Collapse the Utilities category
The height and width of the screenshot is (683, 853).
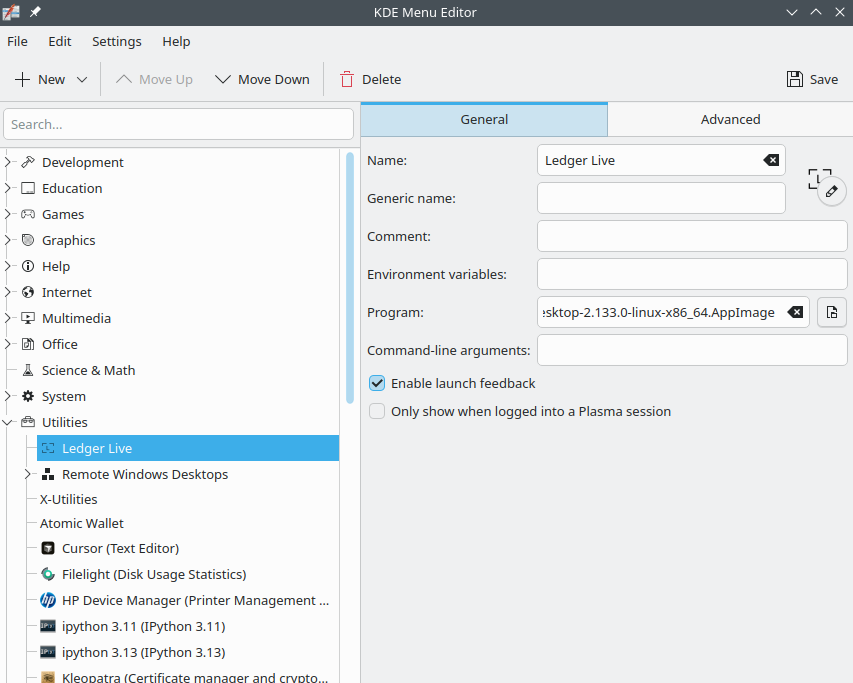point(8,422)
